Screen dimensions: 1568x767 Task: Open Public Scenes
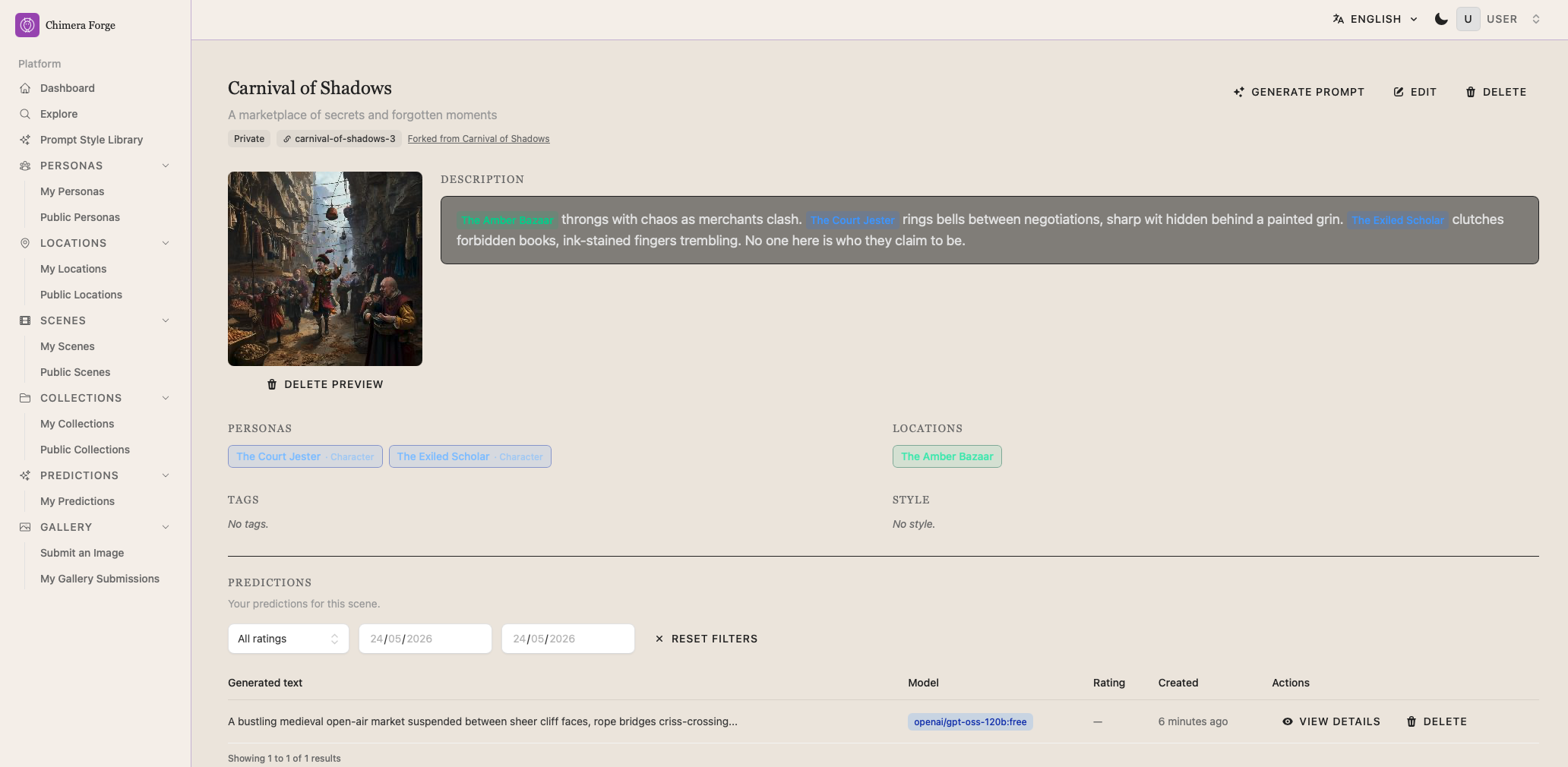tap(75, 372)
